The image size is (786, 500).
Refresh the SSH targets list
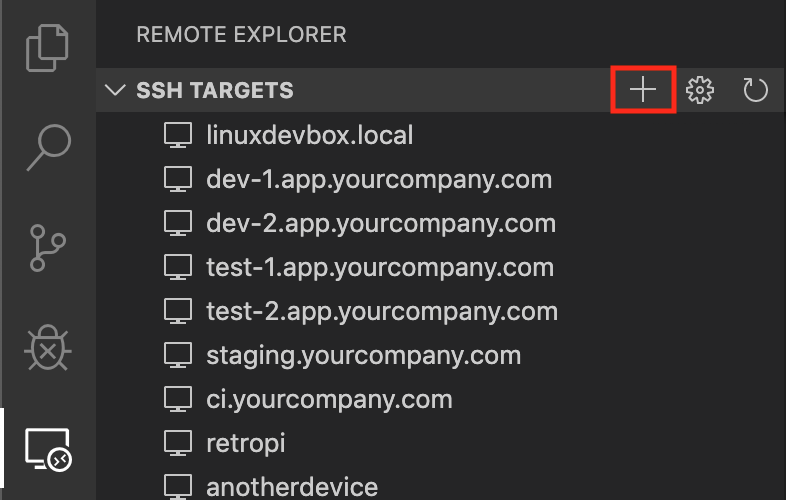755,90
